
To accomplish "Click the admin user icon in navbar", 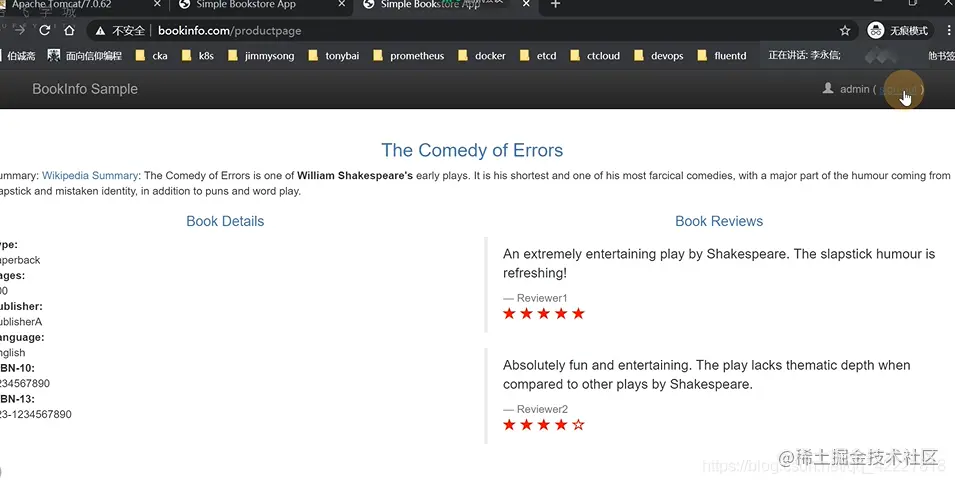I will (x=828, y=89).
